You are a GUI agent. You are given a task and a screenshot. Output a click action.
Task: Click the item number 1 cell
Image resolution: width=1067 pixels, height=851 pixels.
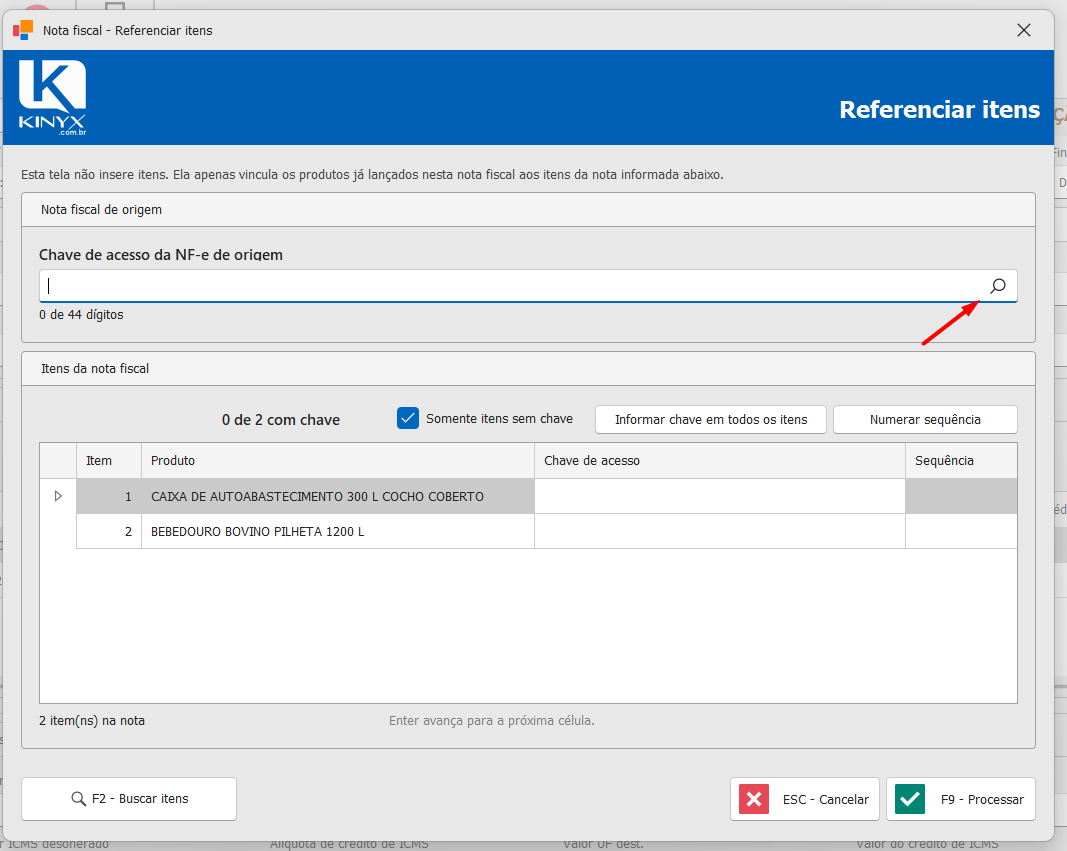109,496
